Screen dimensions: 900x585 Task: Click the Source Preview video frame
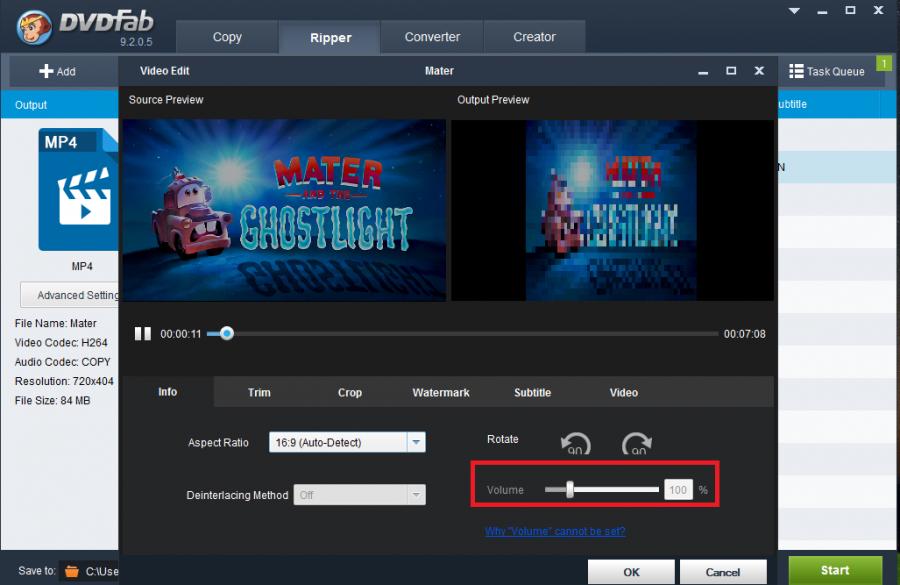coord(284,210)
